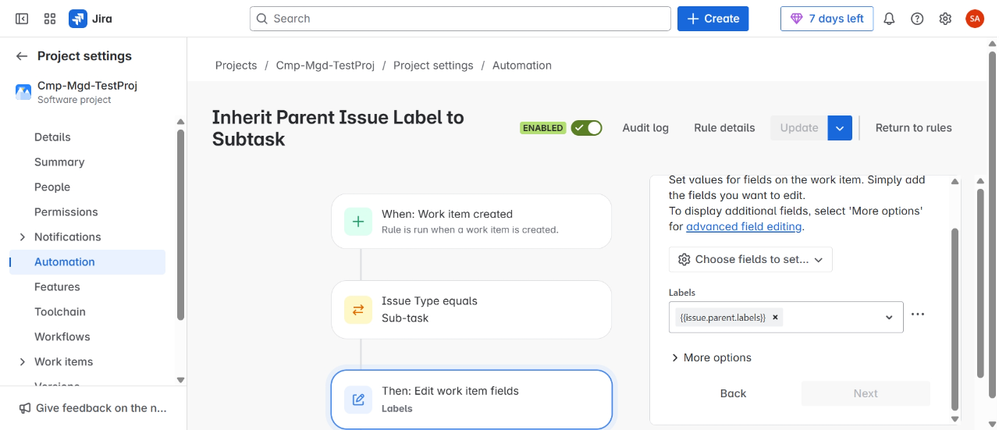999x430 pixels.
Task: Select the Issue Type equals Sub-task condition
Action: 471,309
